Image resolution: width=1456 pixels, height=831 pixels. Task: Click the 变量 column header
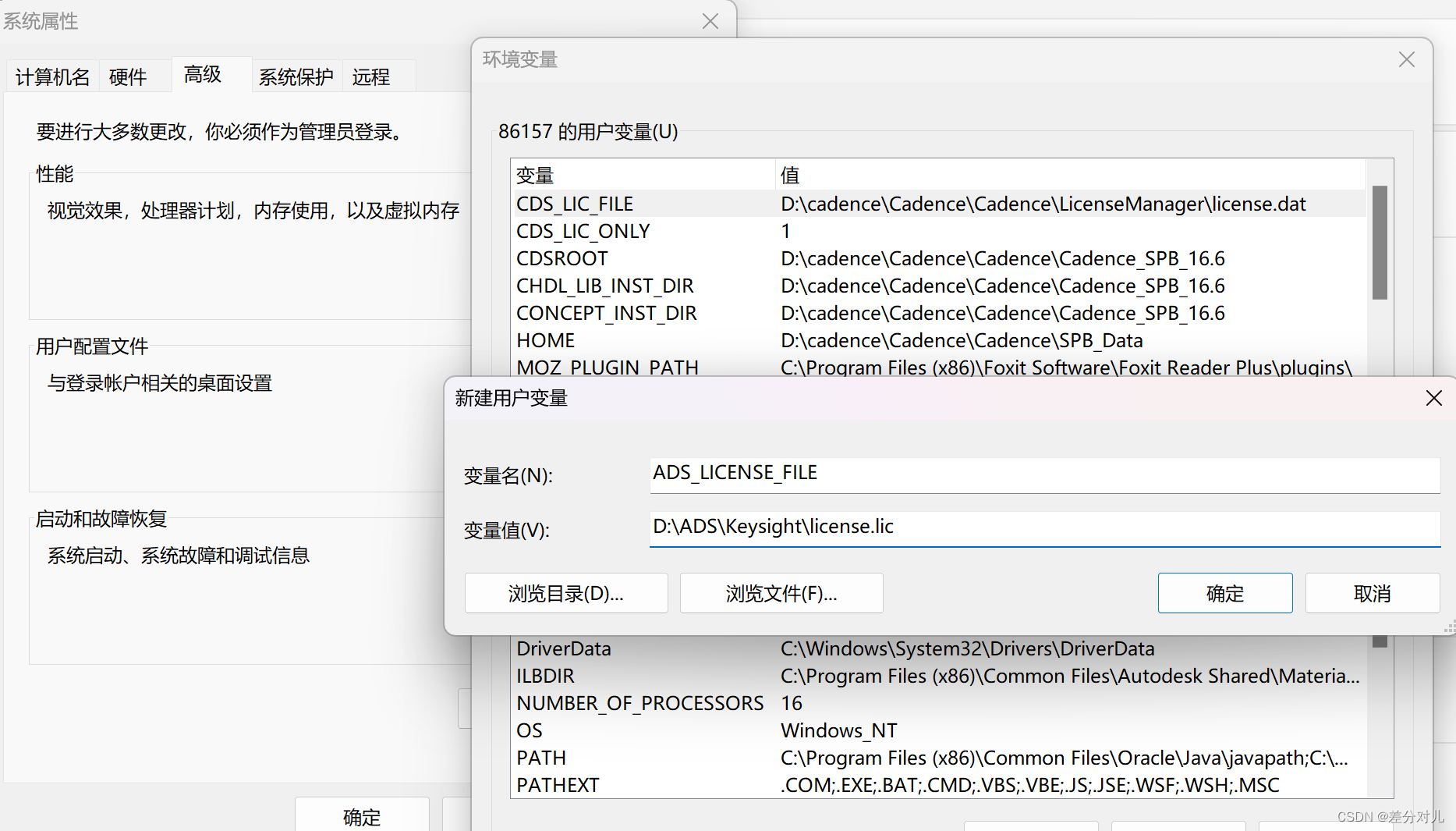[x=643, y=175]
